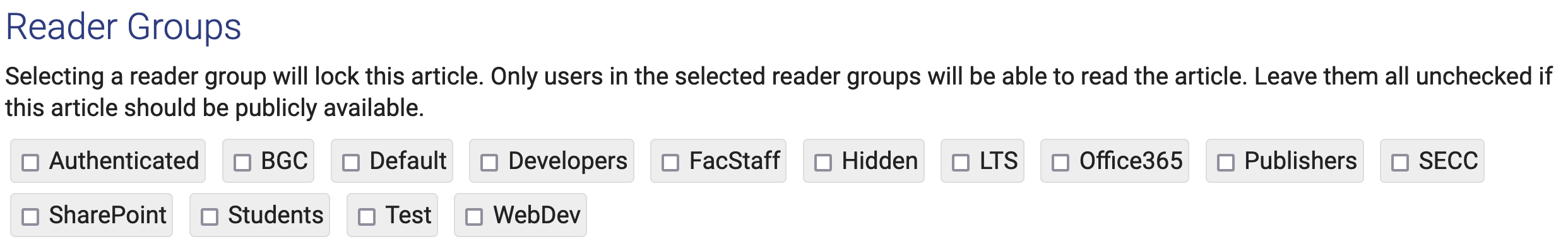Toggle the FacStaff checkbox
The width and height of the screenshot is (1568, 251).
(x=670, y=163)
